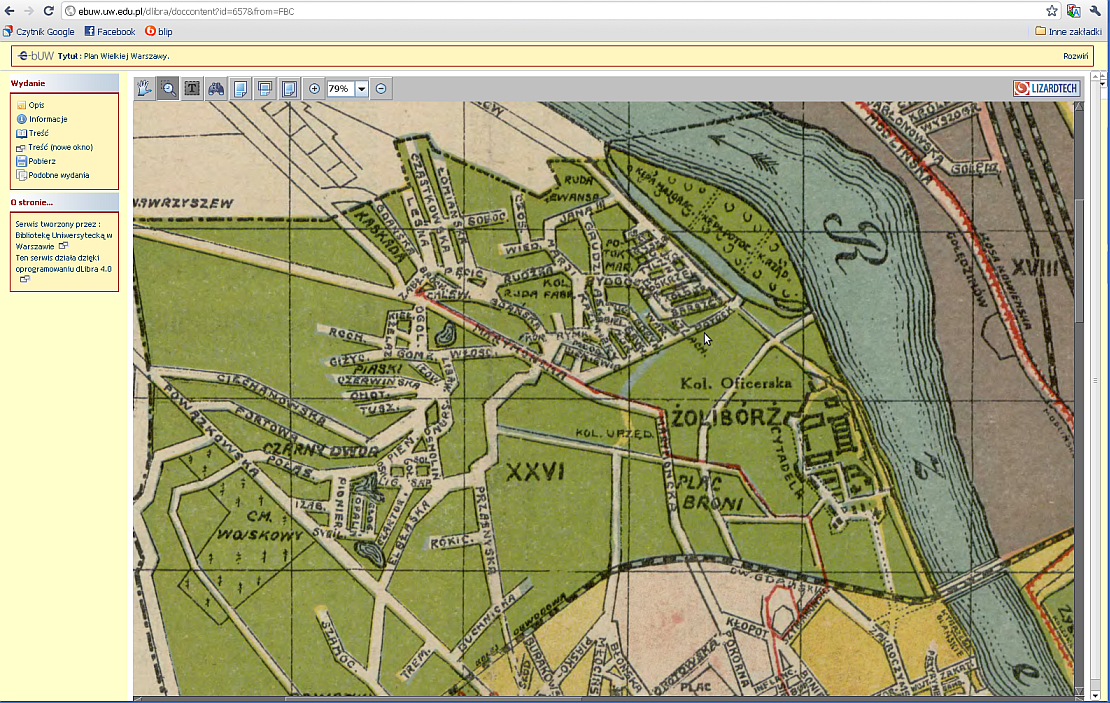The image size is (1110, 703).
Task: Reload the page
Action: (x=49, y=11)
